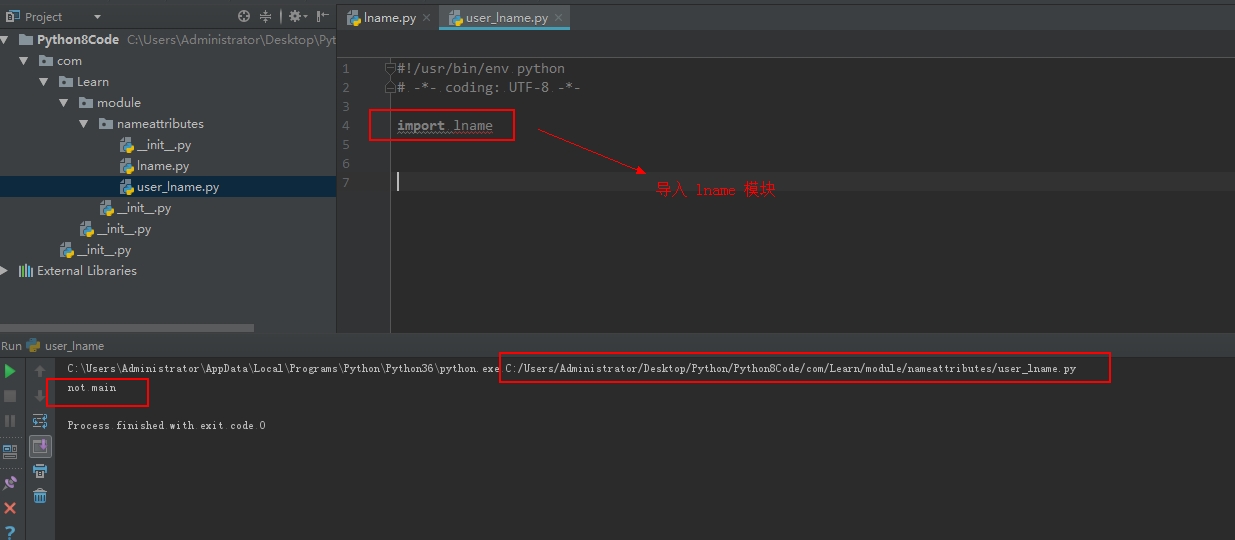
Task: Close the user_lname.py editor tab
Action: click(558, 18)
